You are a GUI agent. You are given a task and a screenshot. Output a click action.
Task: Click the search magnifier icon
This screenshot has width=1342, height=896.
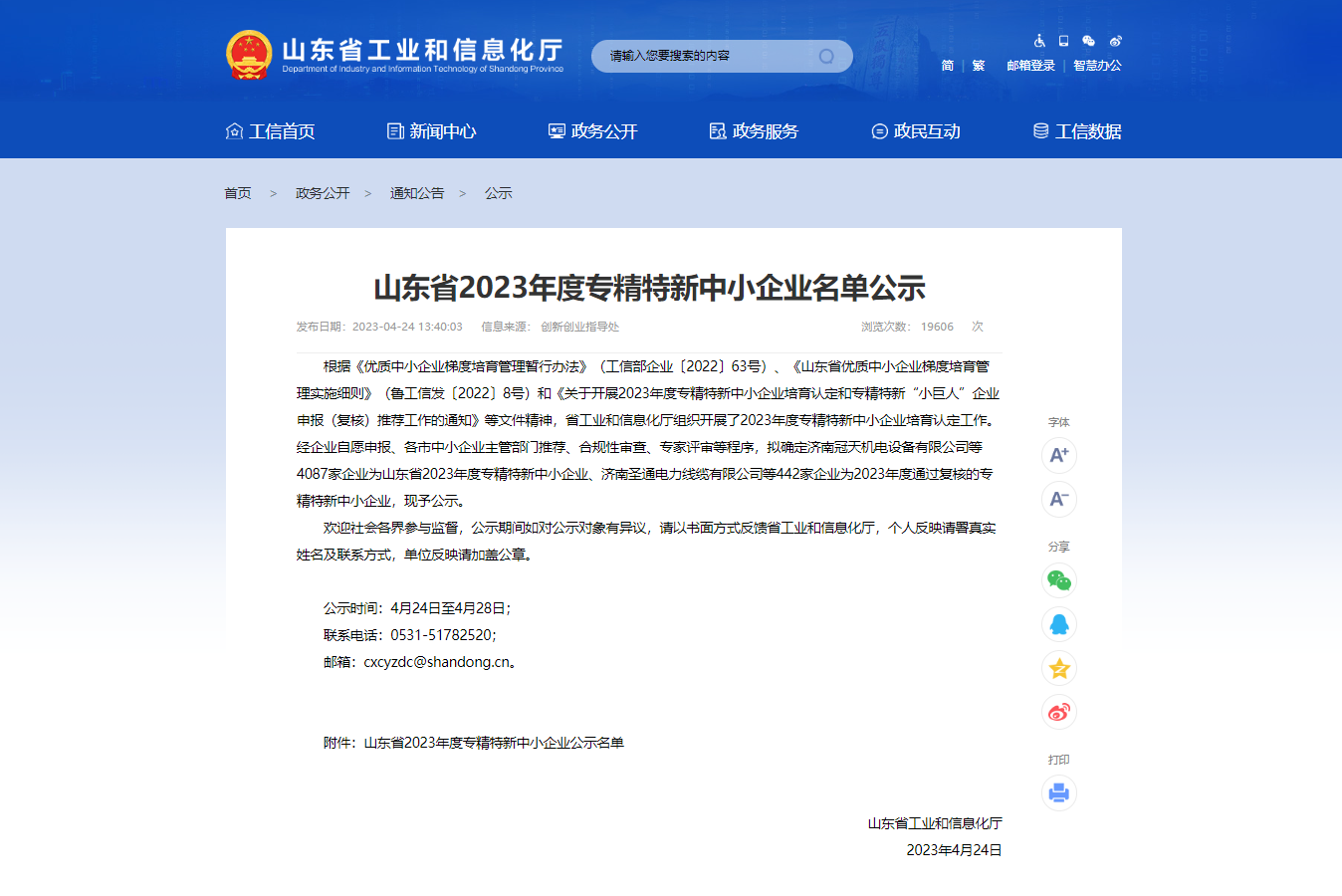826,56
